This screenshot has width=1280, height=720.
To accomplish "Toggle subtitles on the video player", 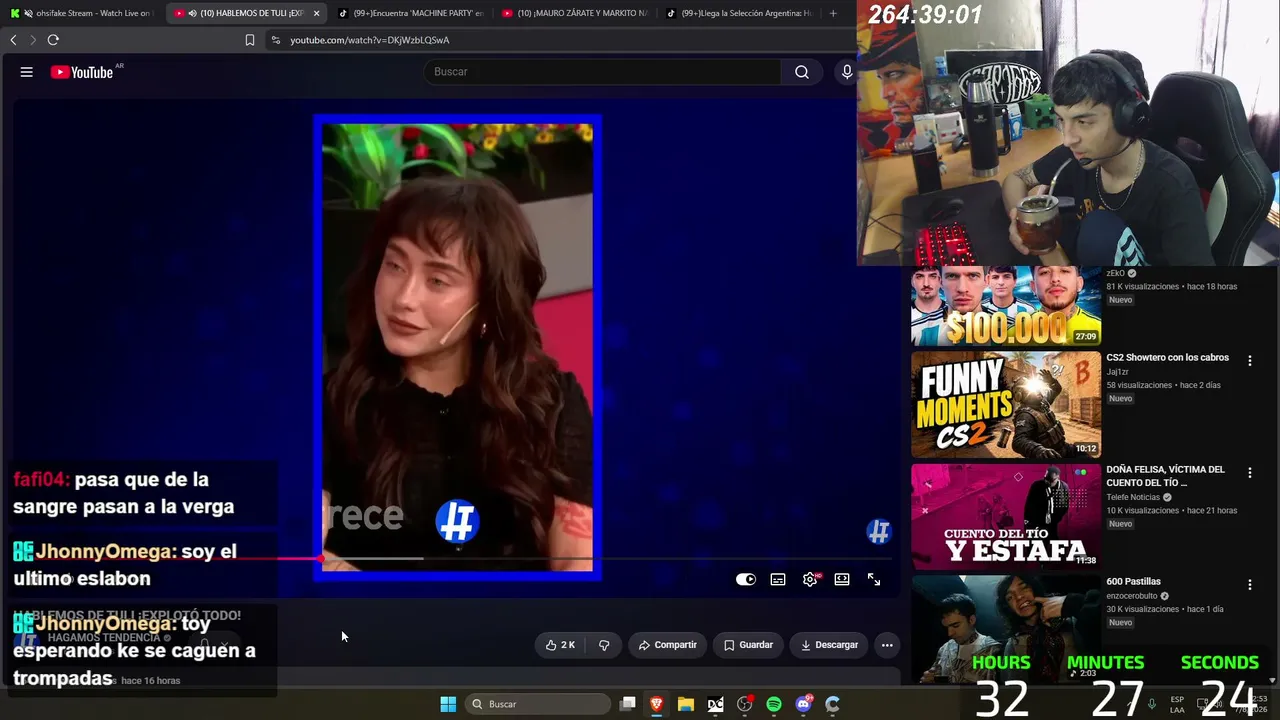I will pos(778,580).
